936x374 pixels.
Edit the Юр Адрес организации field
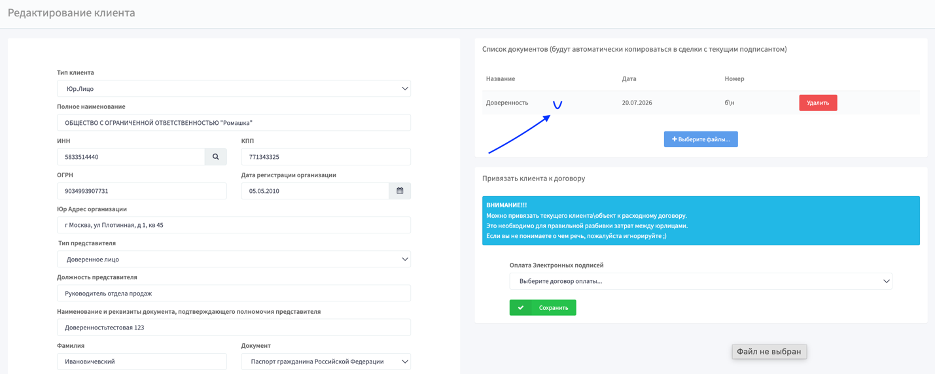[234, 225]
